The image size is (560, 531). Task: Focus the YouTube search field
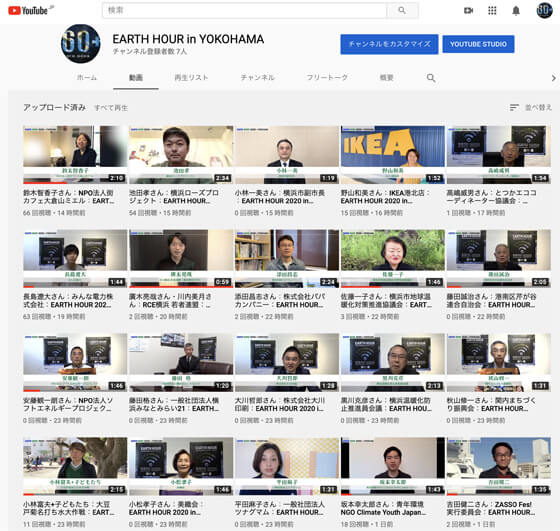click(244, 10)
